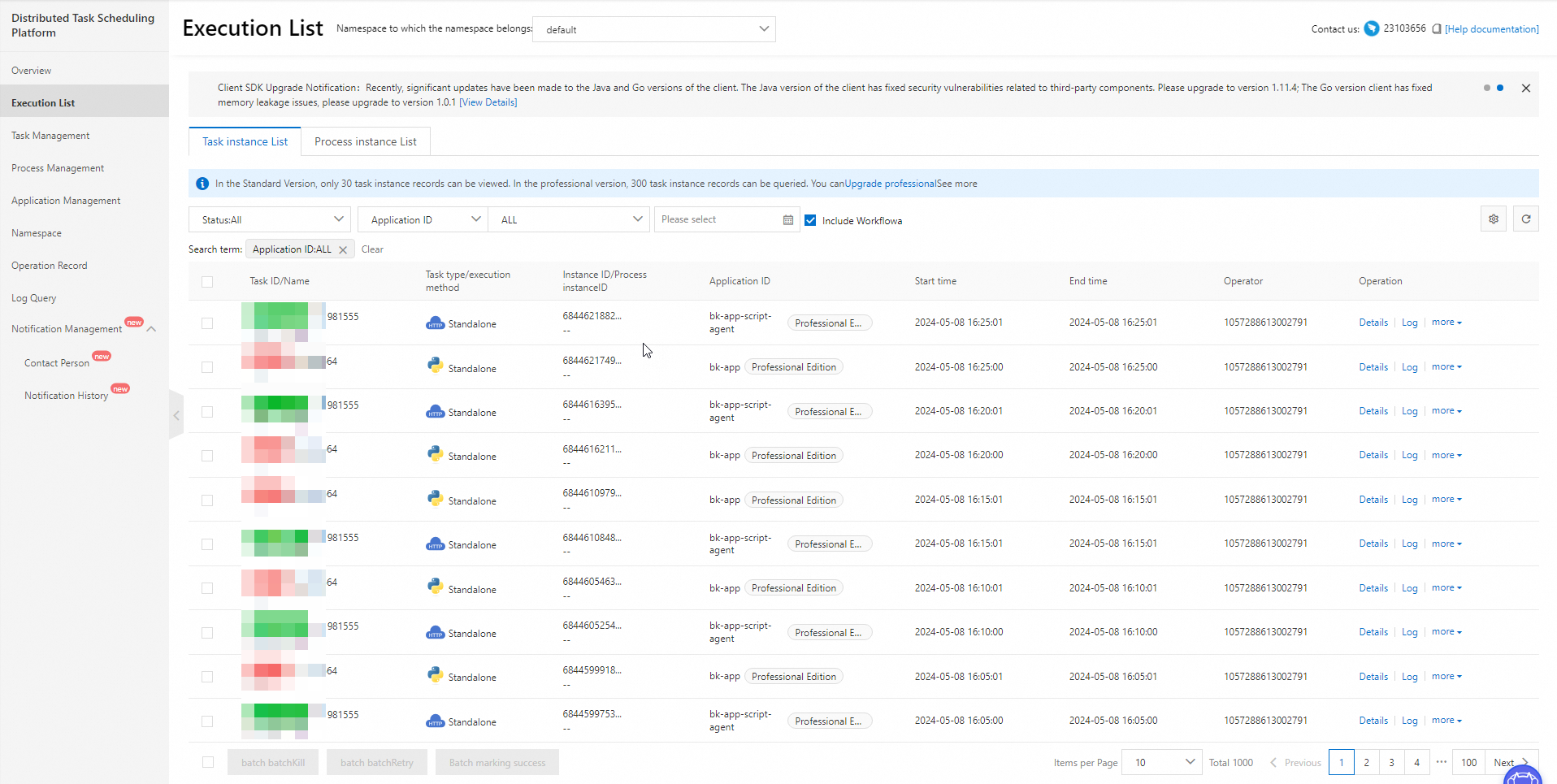The image size is (1557, 784).
Task: Select the checkbox on the first task row
Action: pos(207,322)
